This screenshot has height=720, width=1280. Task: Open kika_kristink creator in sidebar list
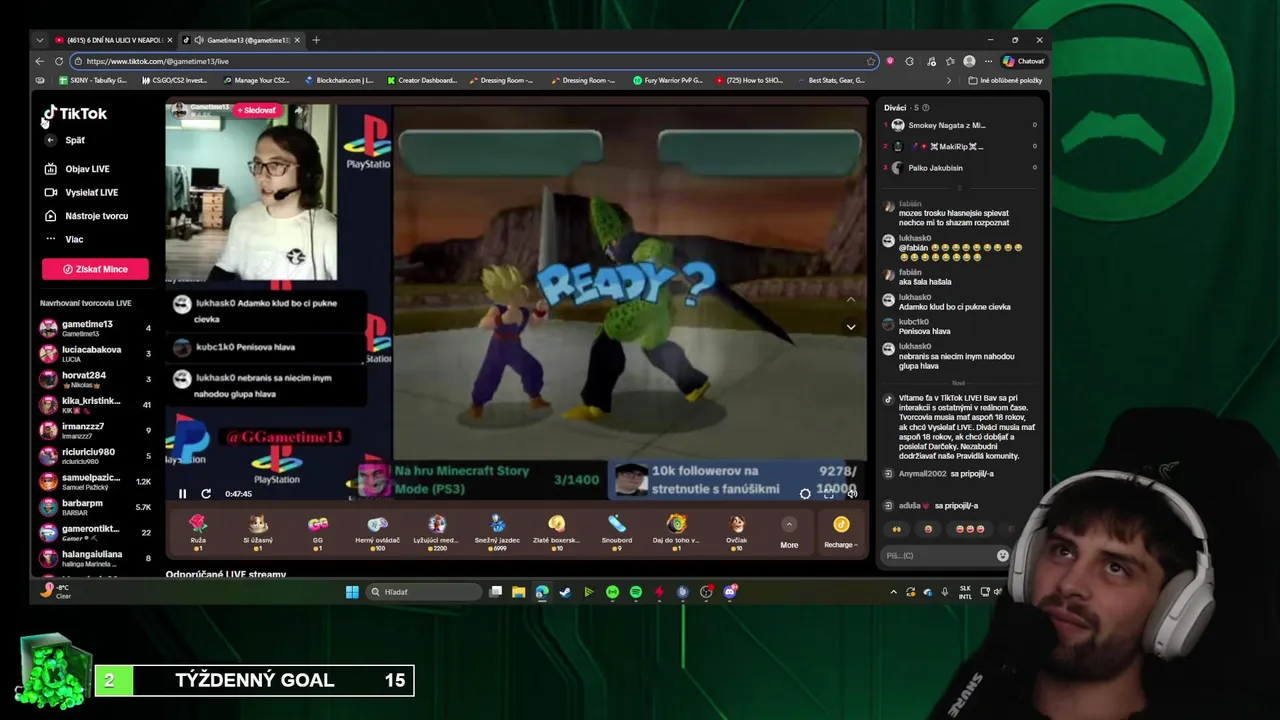tap(95, 405)
